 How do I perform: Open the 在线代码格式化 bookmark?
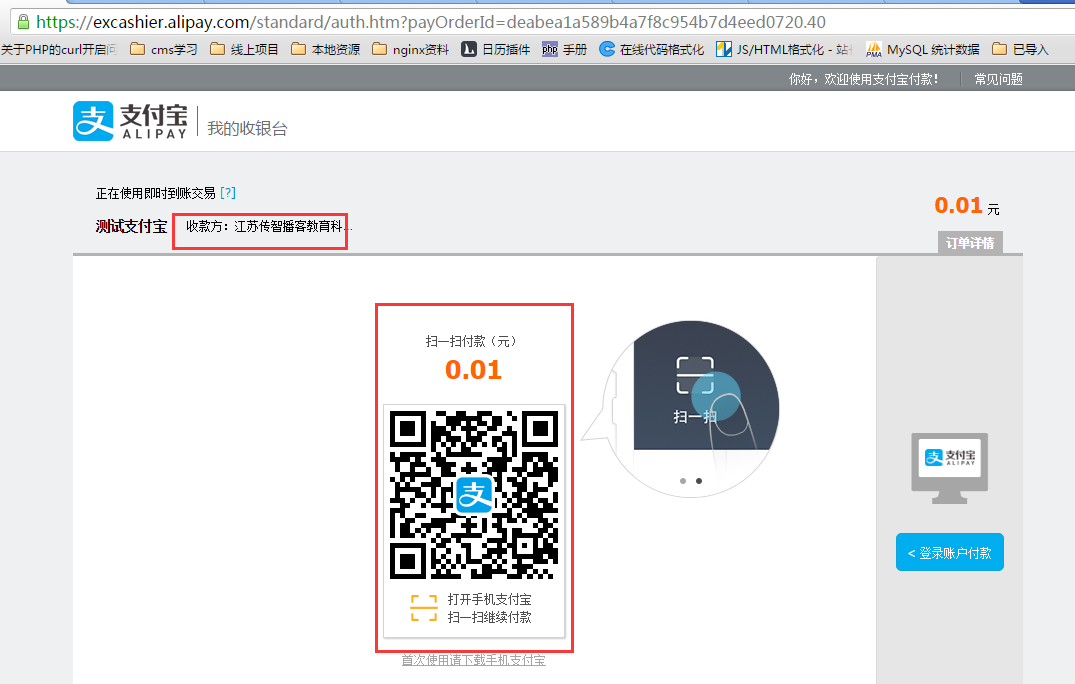[651, 49]
